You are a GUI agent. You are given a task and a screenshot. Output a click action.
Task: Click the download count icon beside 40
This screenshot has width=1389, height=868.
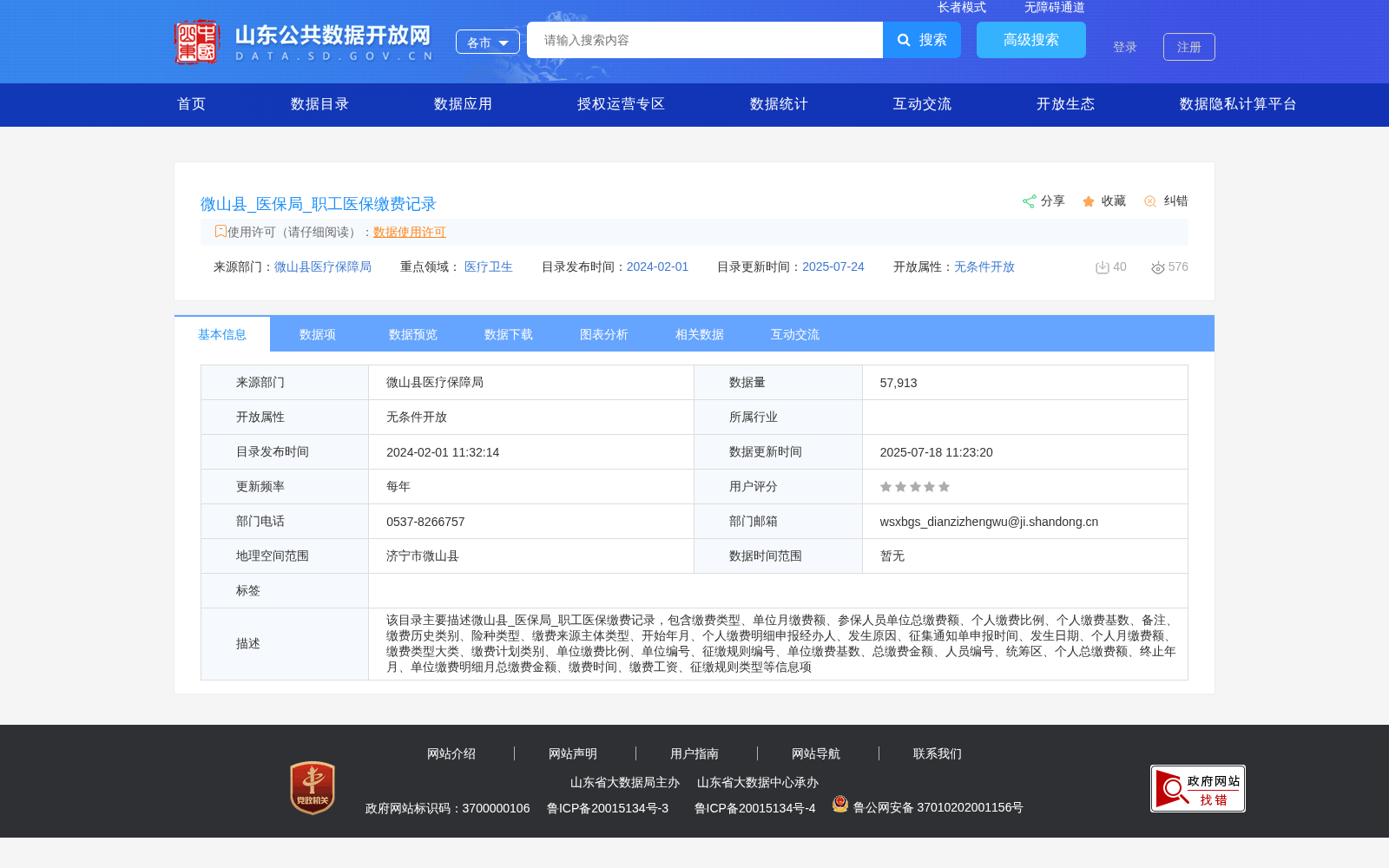[1103, 267]
